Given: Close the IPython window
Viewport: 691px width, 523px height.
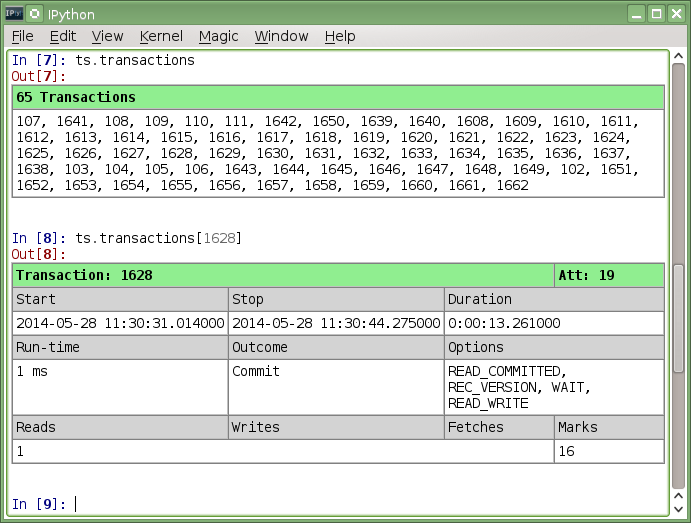Looking at the screenshot, I should click(x=675, y=14).
